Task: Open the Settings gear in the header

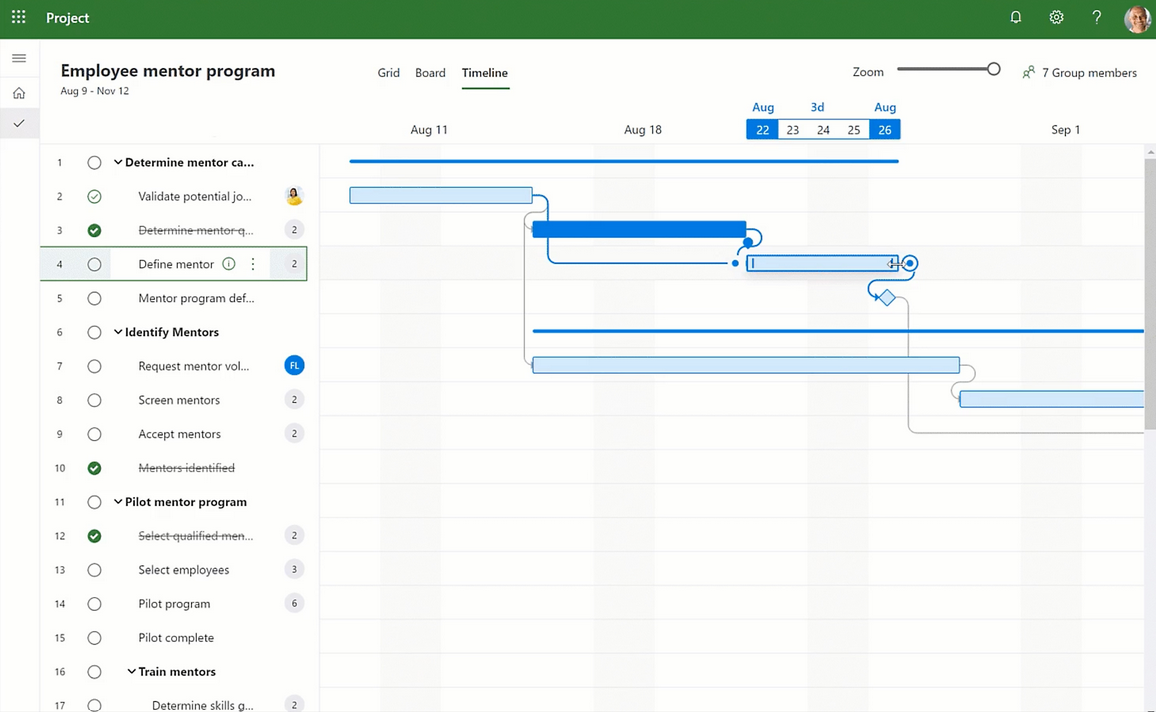Action: pos(1056,17)
